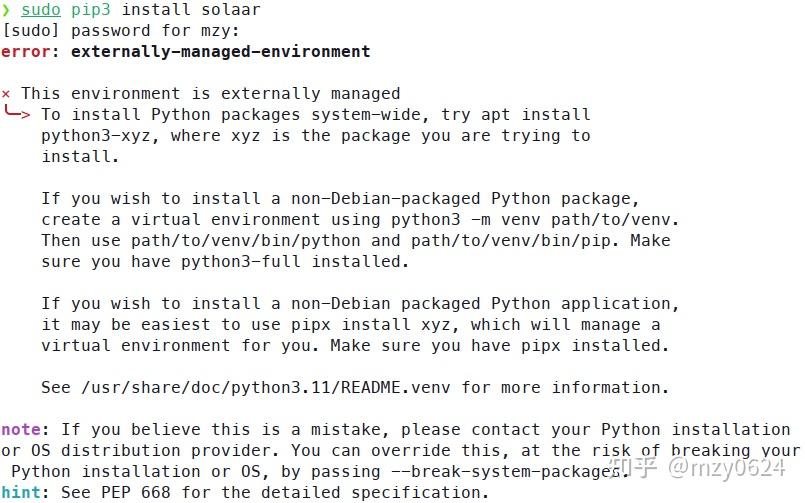Click the underlined sudo command word
This screenshot has height=503, width=805.
pyautogui.click(x=41, y=10)
